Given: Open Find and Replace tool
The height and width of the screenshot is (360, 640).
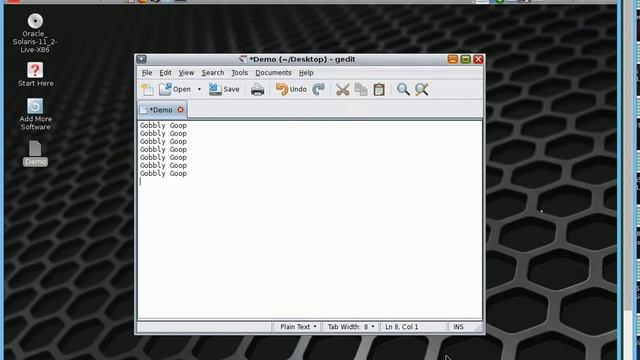Looking at the screenshot, I should click(x=422, y=89).
